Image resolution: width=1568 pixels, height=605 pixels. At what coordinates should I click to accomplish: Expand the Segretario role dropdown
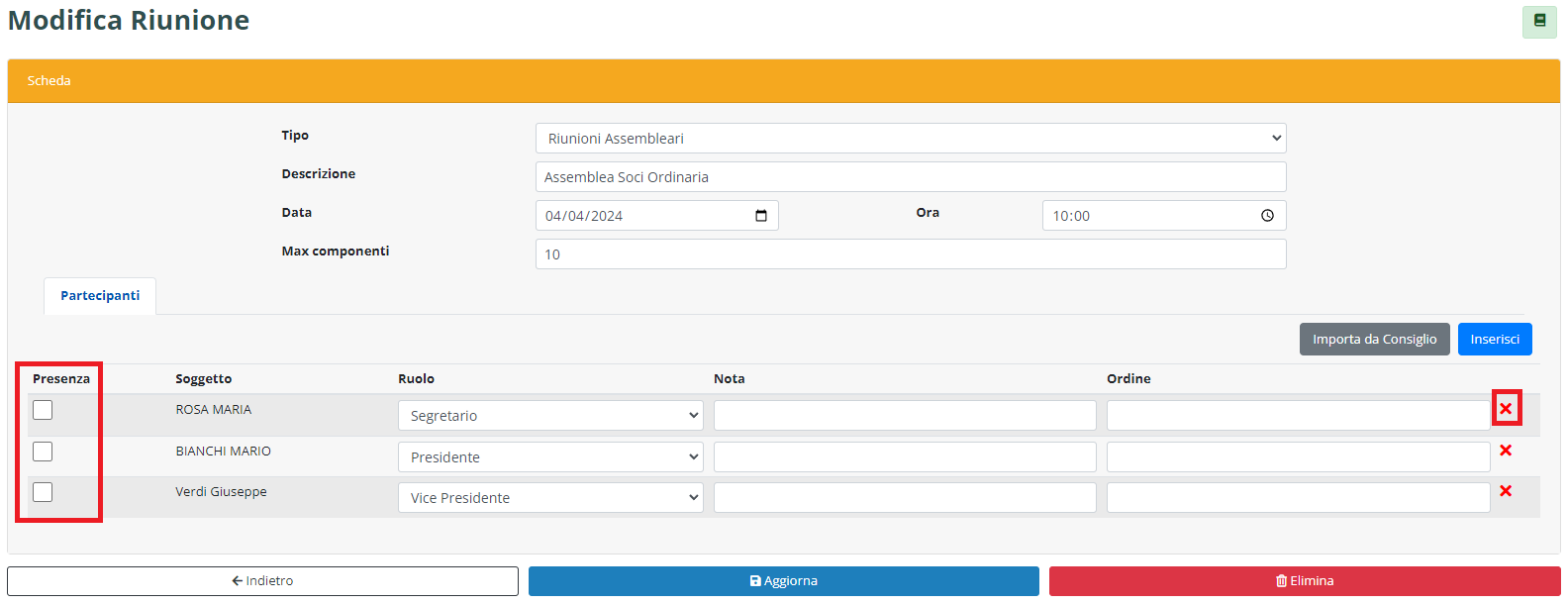pyautogui.click(x=550, y=416)
